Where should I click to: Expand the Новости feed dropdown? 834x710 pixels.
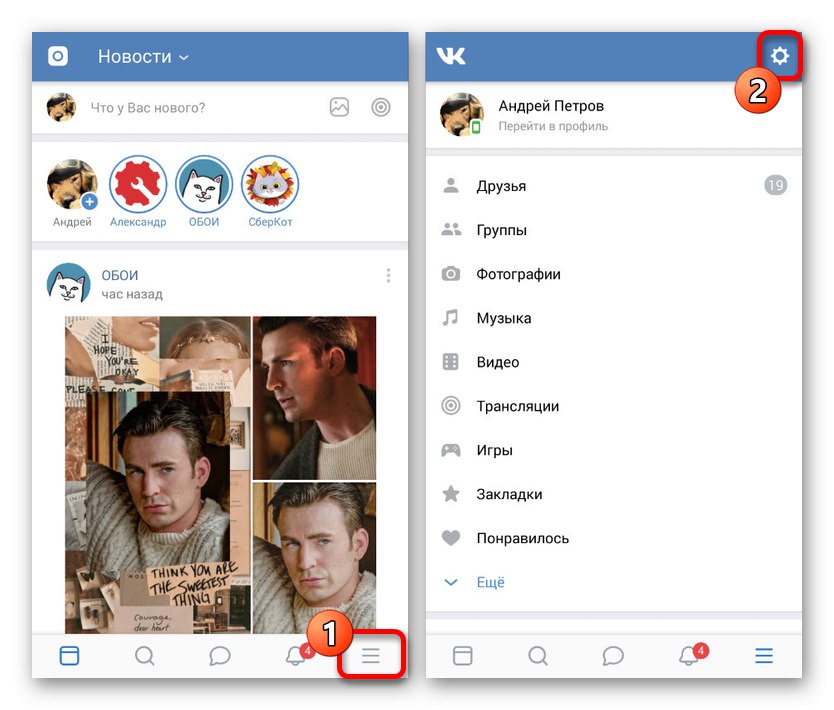click(143, 56)
